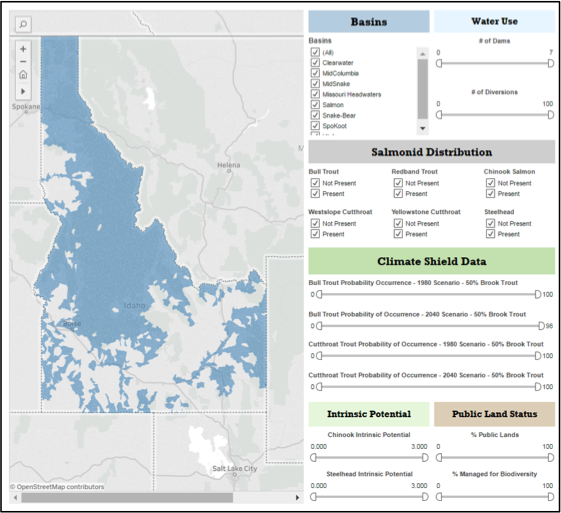The width and height of the screenshot is (561, 513).
Task: Toggle the Salmon basin checkbox
Action: click(315, 104)
